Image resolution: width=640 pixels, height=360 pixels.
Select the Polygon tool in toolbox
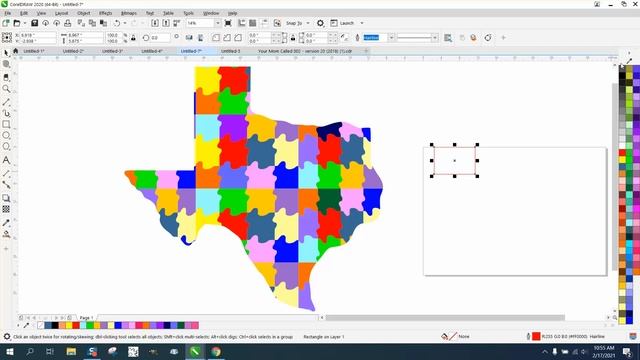pyautogui.click(x=6, y=147)
